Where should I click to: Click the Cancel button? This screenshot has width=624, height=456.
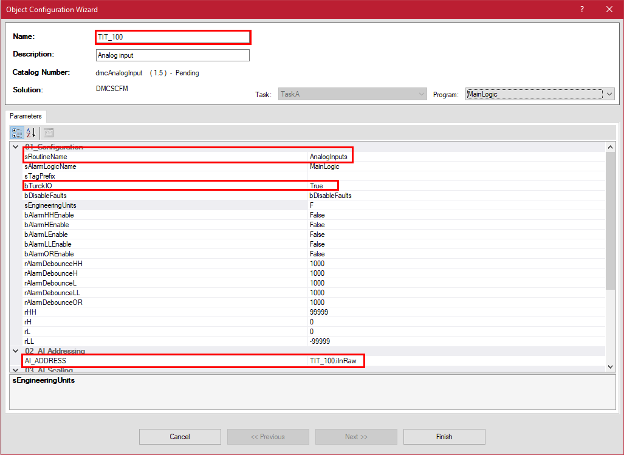click(180, 436)
